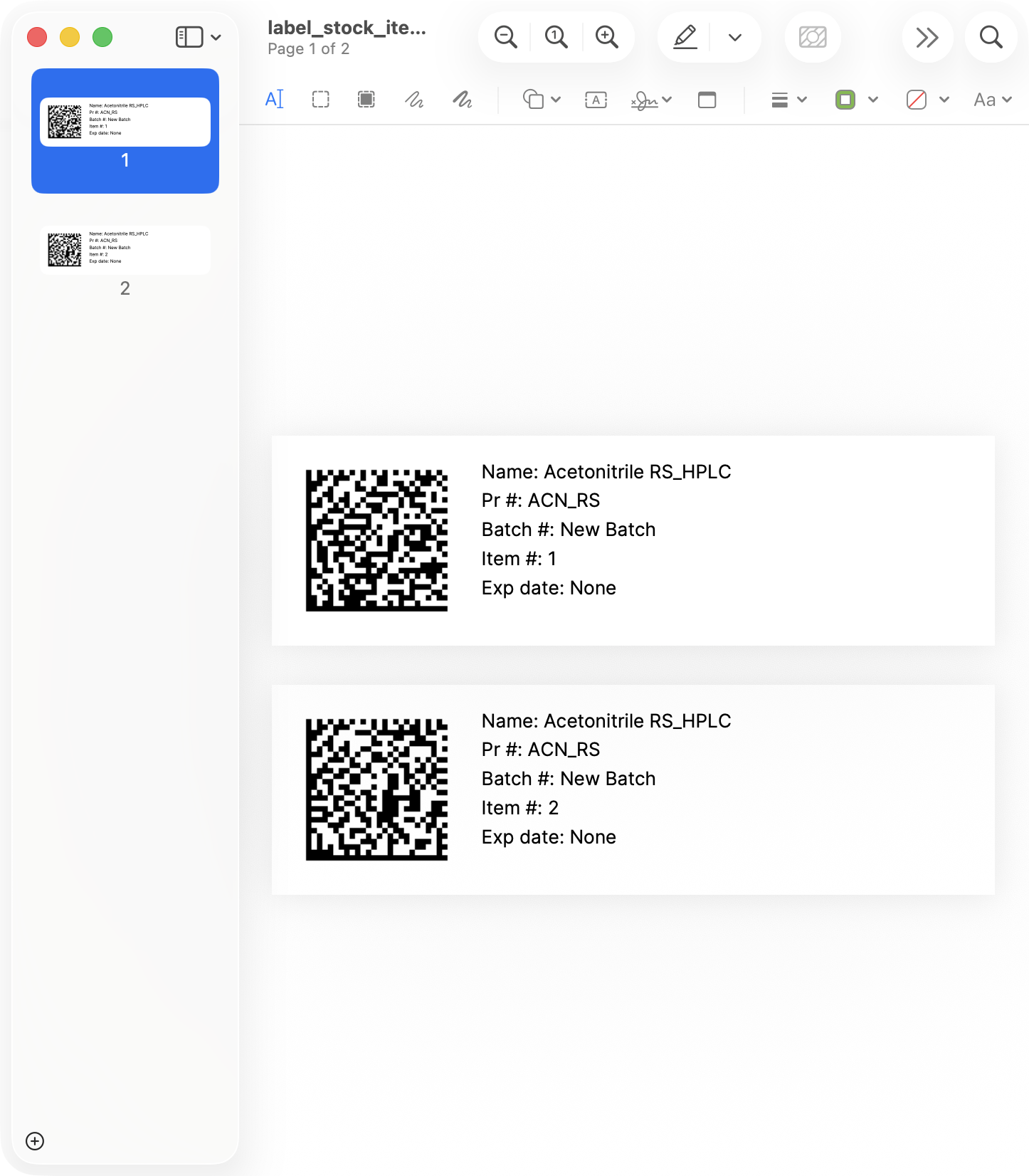The height and width of the screenshot is (1176, 1029).
Task: Expand the Shapes dropdown menu
Action: (542, 100)
